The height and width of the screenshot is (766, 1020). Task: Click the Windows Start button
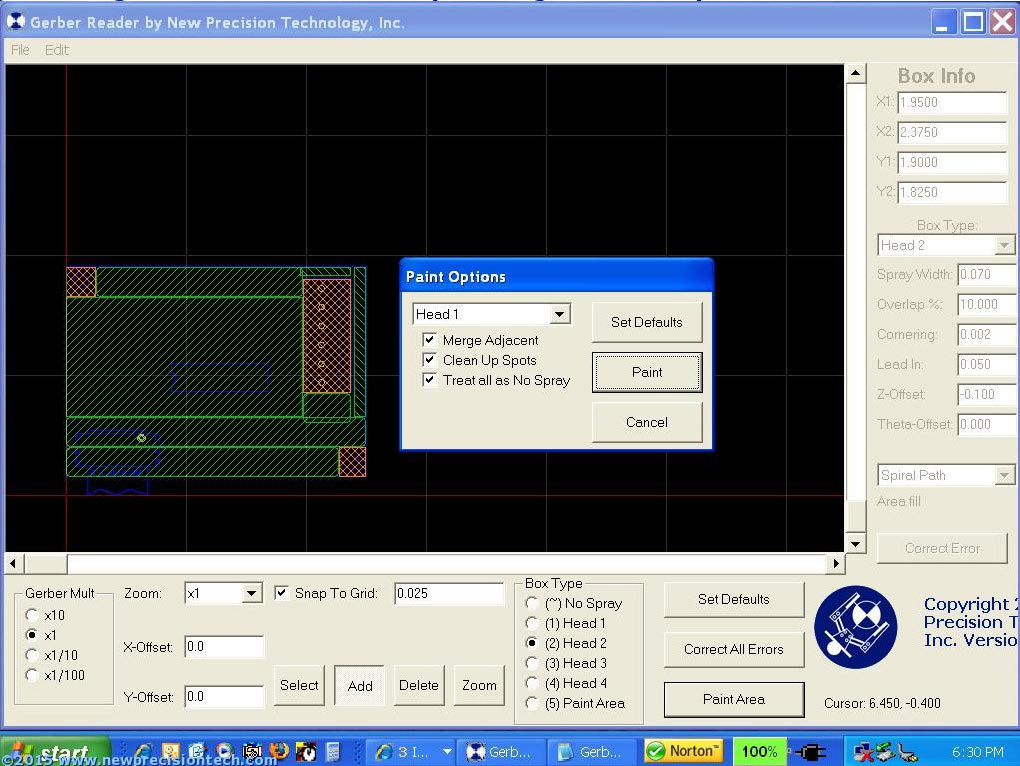(x=55, y=752)
